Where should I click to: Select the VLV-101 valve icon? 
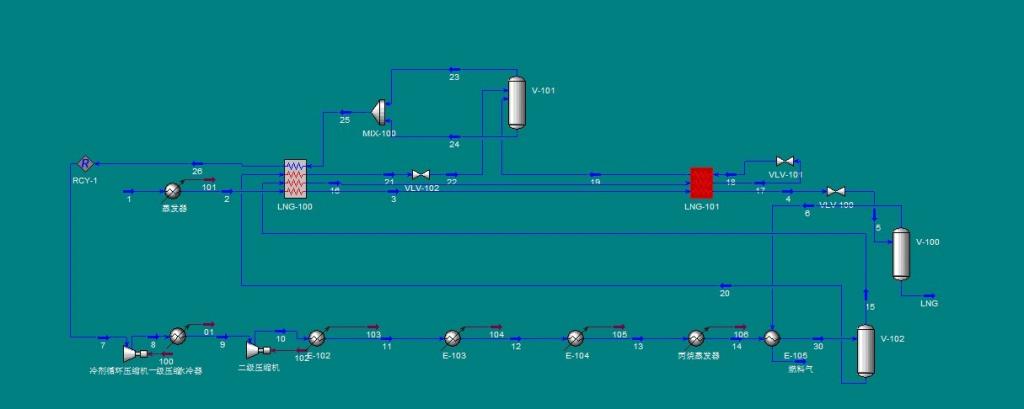click(x=784, y=161)
